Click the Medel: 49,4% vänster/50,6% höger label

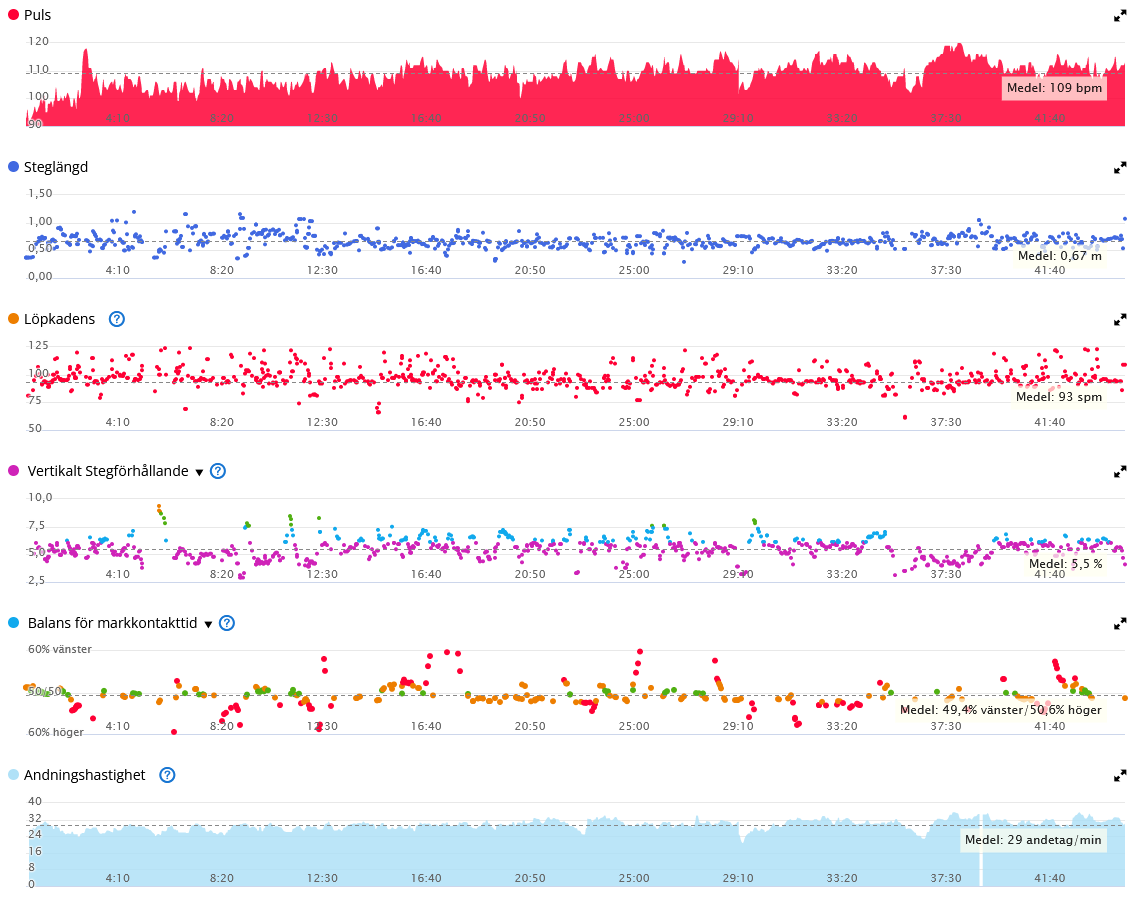[1001, 710]
